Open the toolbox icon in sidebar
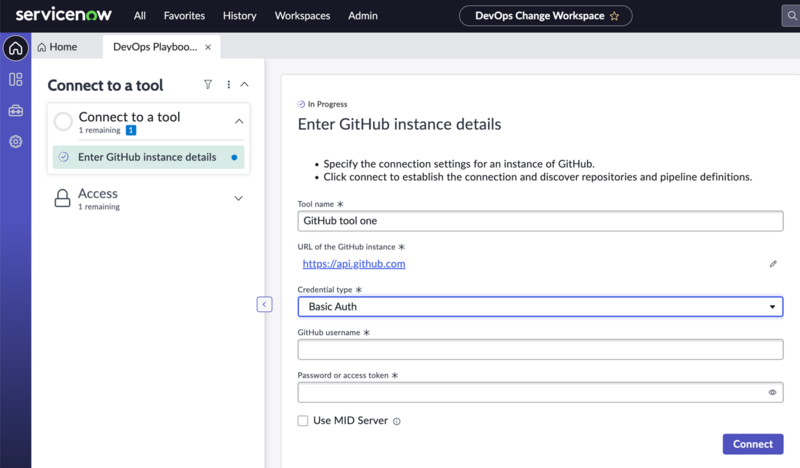Image resolution: width=800 pixels, height=468 pixels. (x=16, y=111)
